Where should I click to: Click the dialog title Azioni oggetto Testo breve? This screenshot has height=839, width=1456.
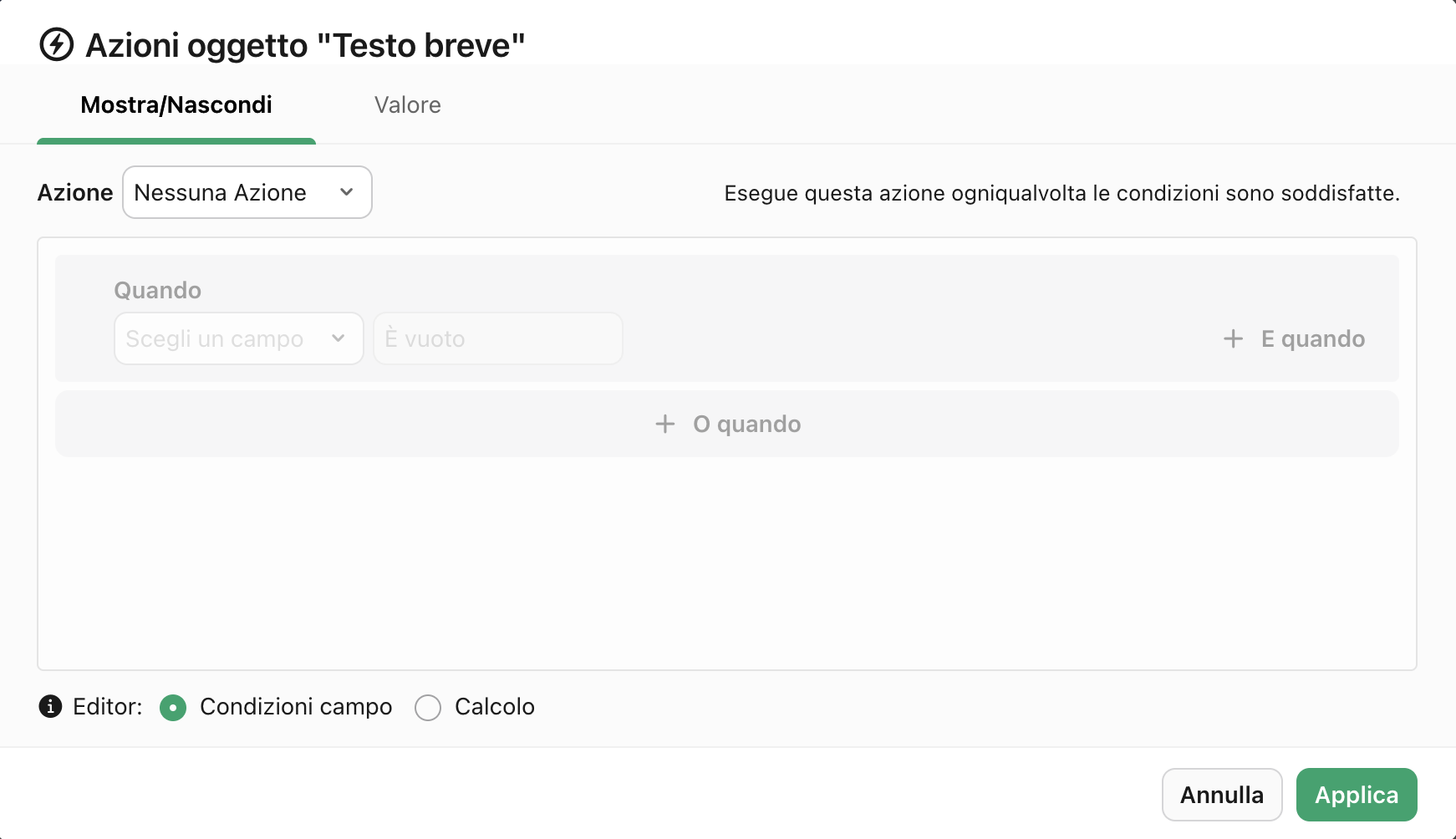pos(305,44)
